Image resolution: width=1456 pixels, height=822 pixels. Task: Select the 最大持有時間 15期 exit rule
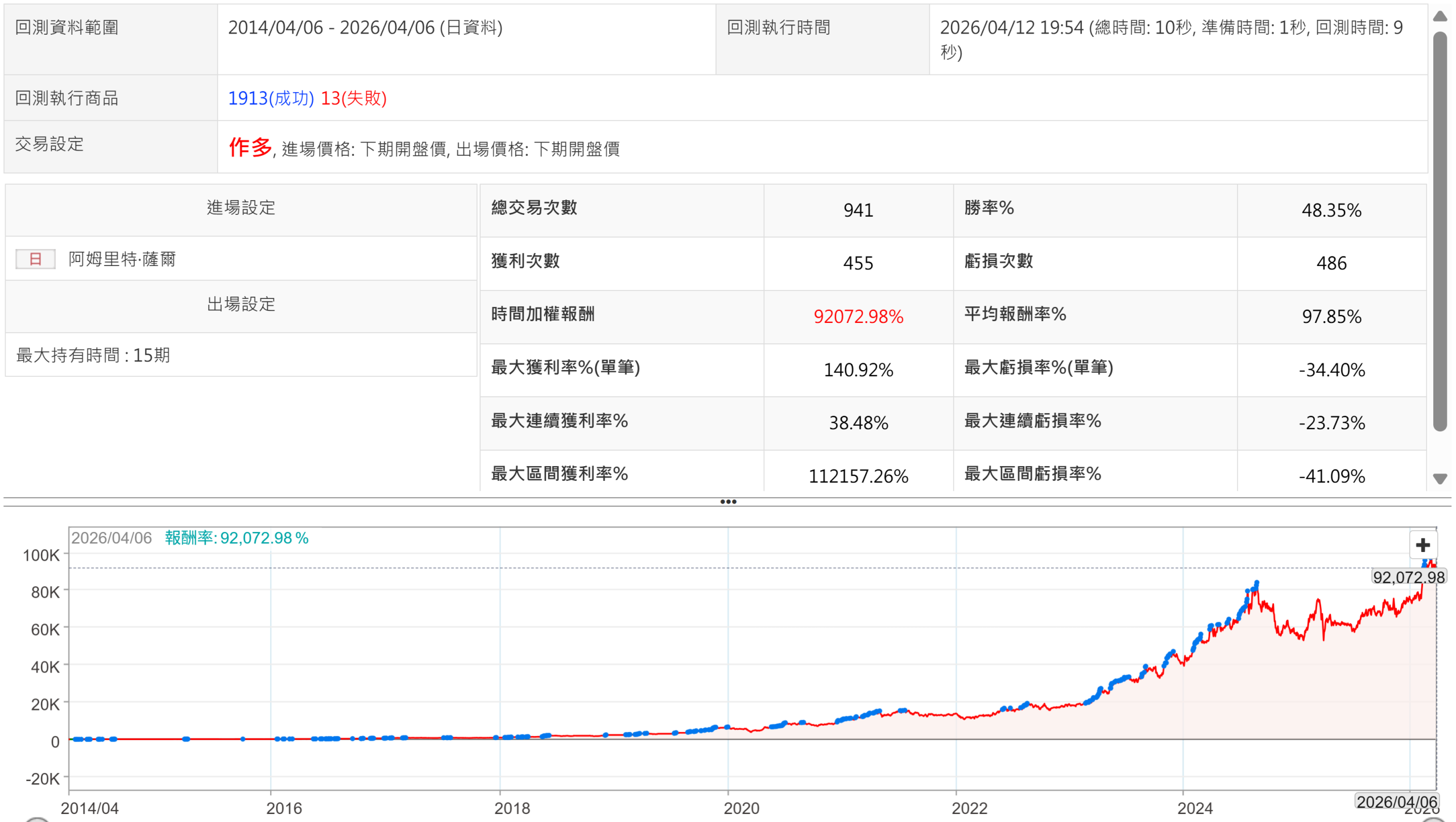93,355
